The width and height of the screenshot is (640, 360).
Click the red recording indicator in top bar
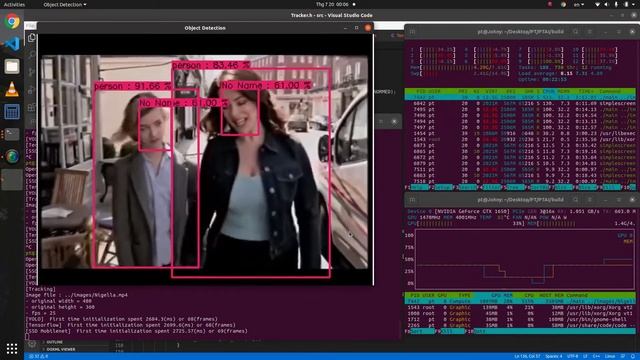pos(550,4)
